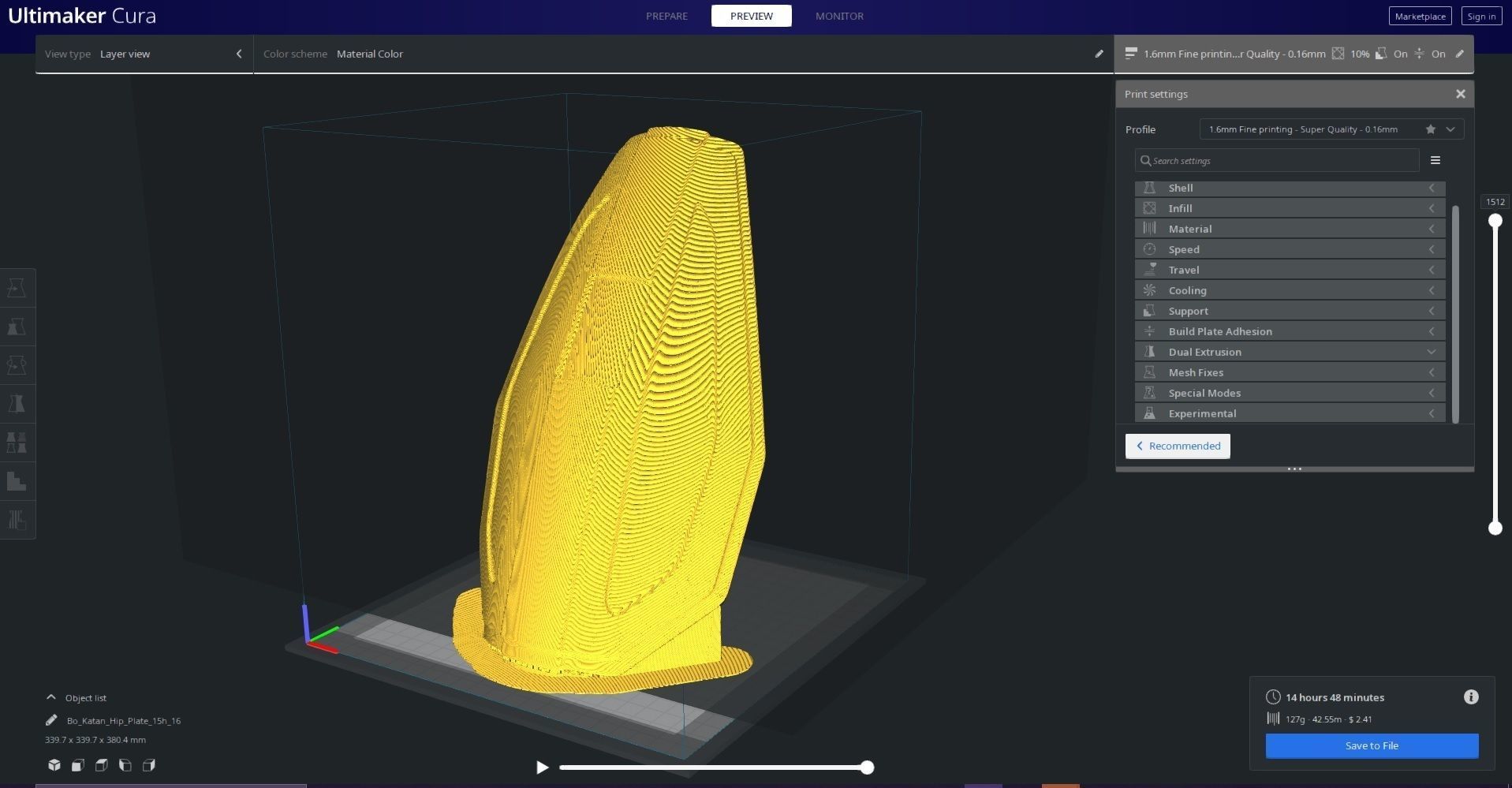Viewport: 1512px width, 788px height.
Task: Collapse the Dual Extrusion category chevron
Action: pos(1431,352)
